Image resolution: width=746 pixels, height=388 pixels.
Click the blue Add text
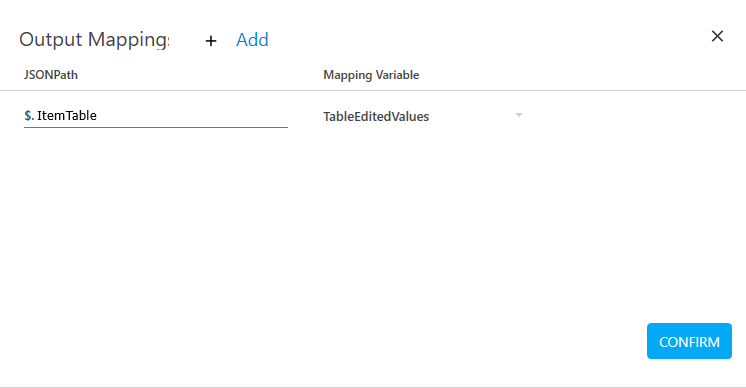coord(252,39)
